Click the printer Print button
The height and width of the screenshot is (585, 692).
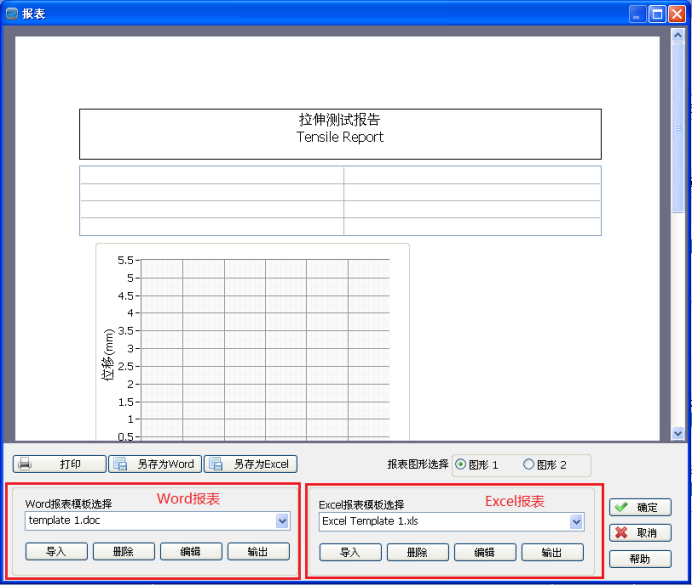(59, 464)
